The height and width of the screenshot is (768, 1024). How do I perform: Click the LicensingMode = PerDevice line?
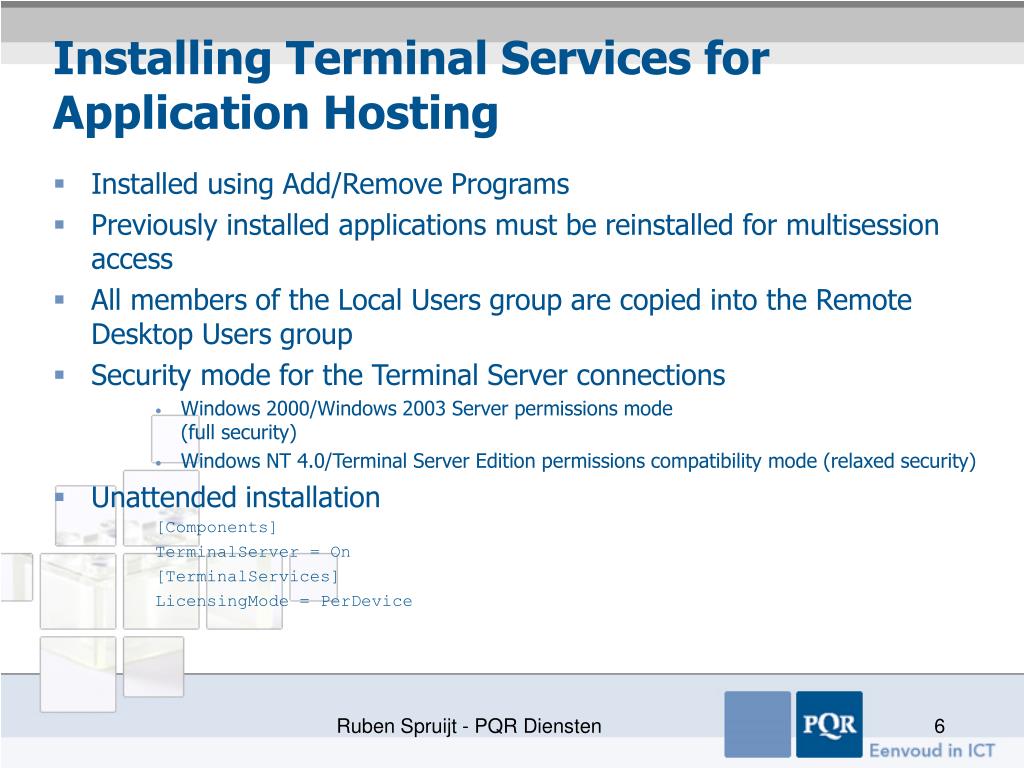283,601
